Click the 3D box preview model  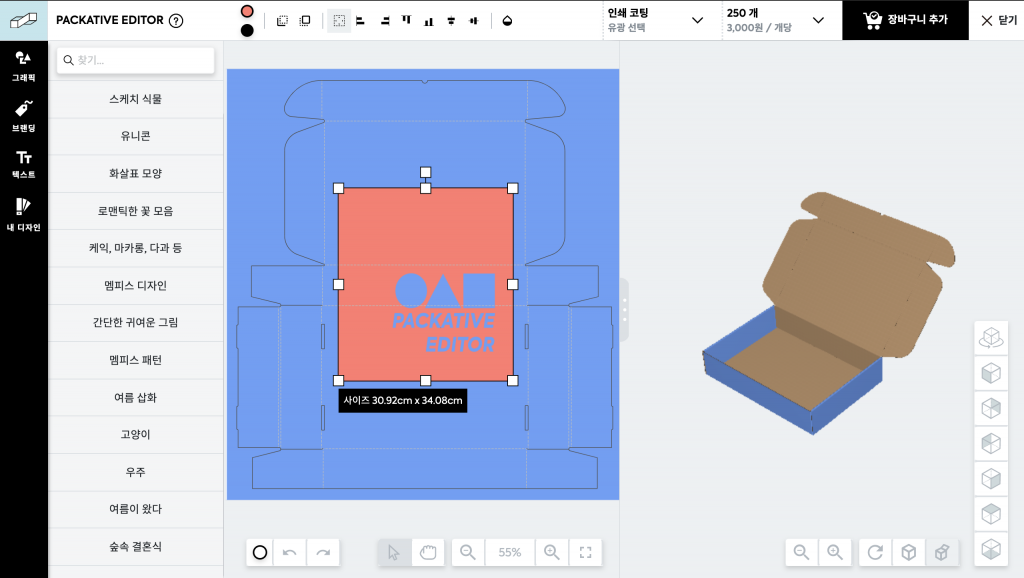pos(829,313)
